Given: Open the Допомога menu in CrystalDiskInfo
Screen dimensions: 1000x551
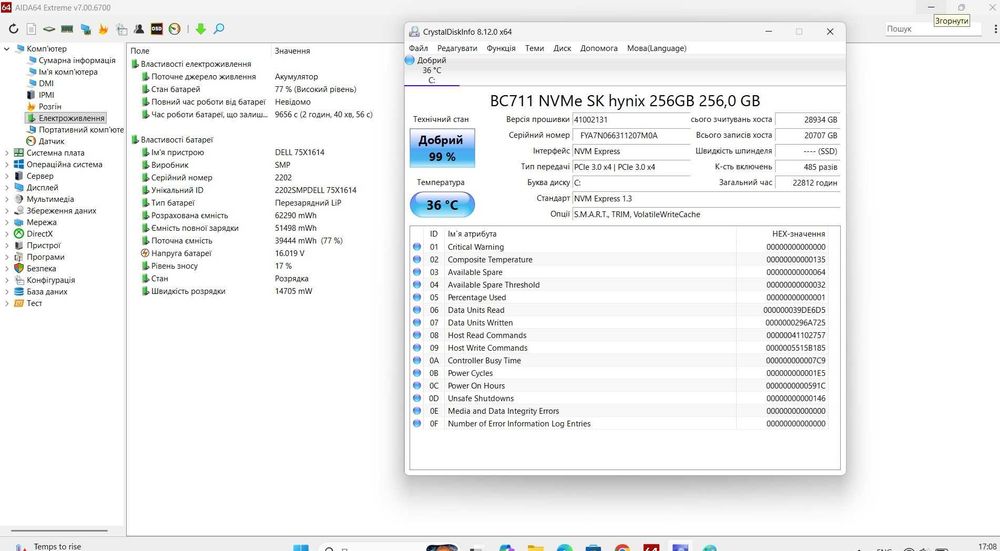Looking at the screenshot, I should [599, 48].
